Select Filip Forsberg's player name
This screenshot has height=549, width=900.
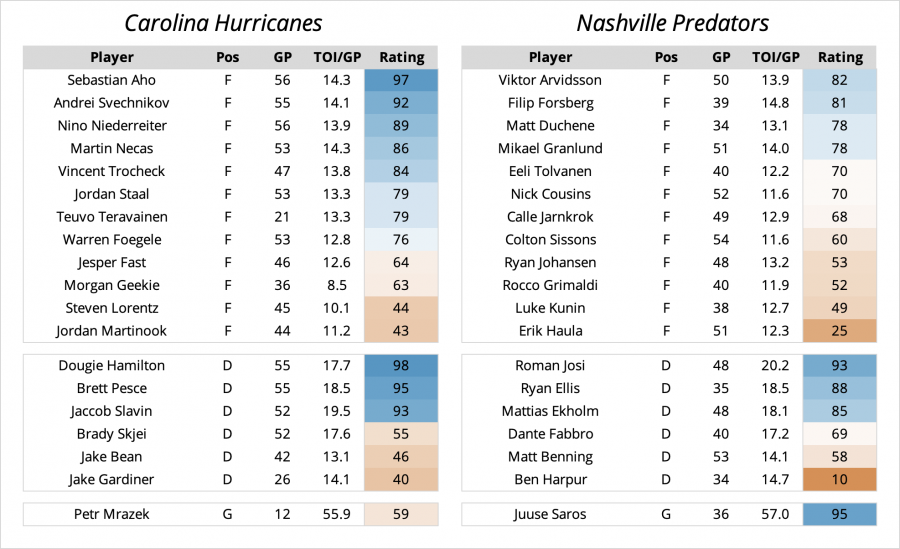[551, 103]
